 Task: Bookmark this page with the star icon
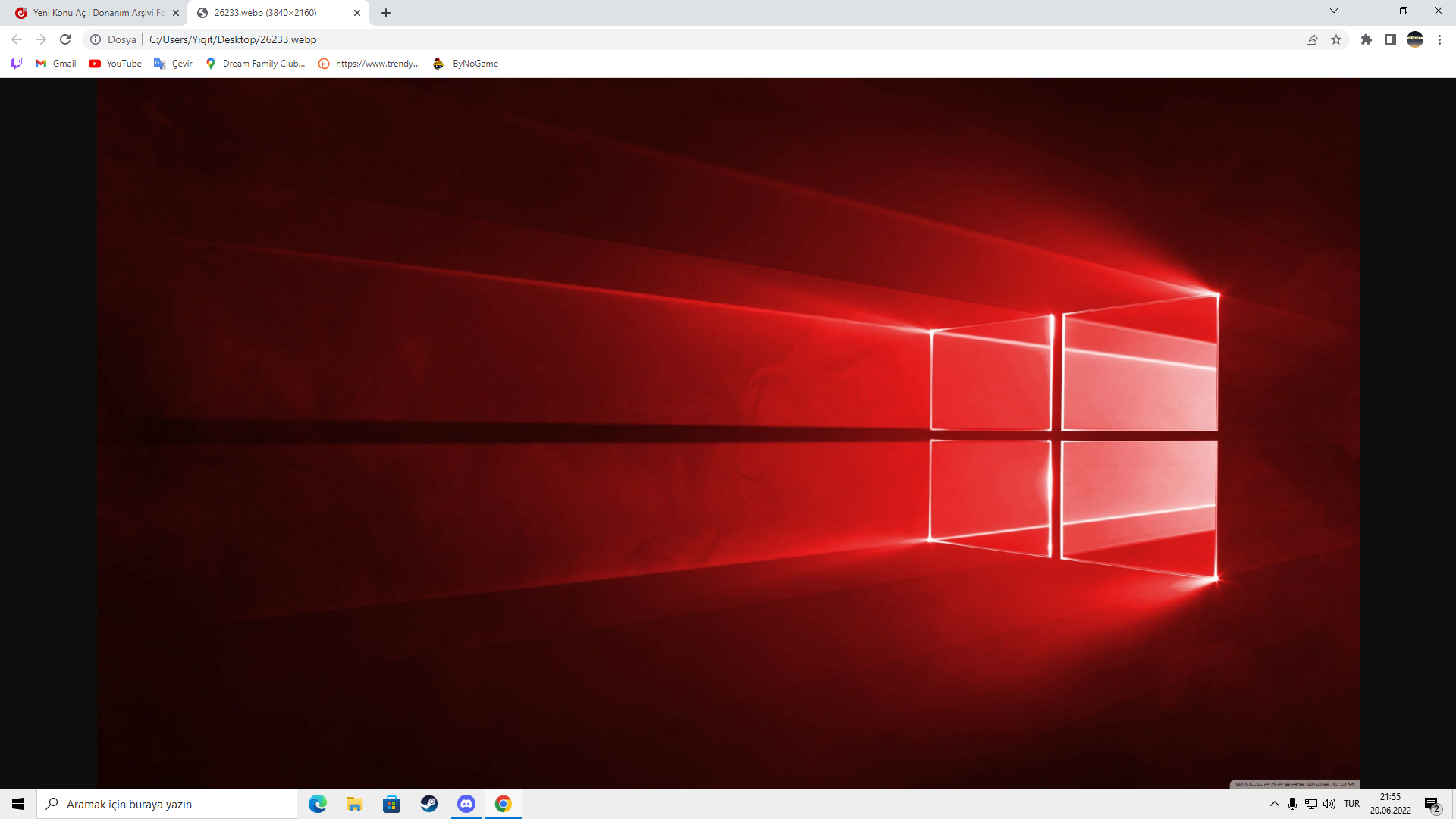pyautogui.click(x=1336, y=39)
